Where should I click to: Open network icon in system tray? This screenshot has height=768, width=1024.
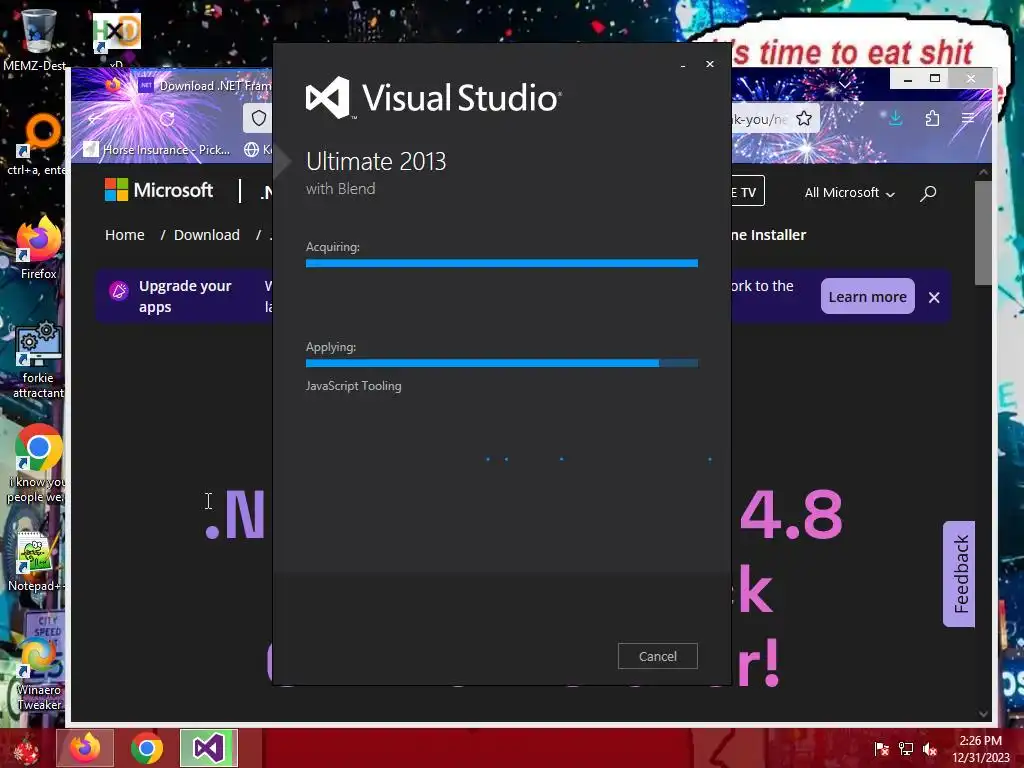coord(905,749)
